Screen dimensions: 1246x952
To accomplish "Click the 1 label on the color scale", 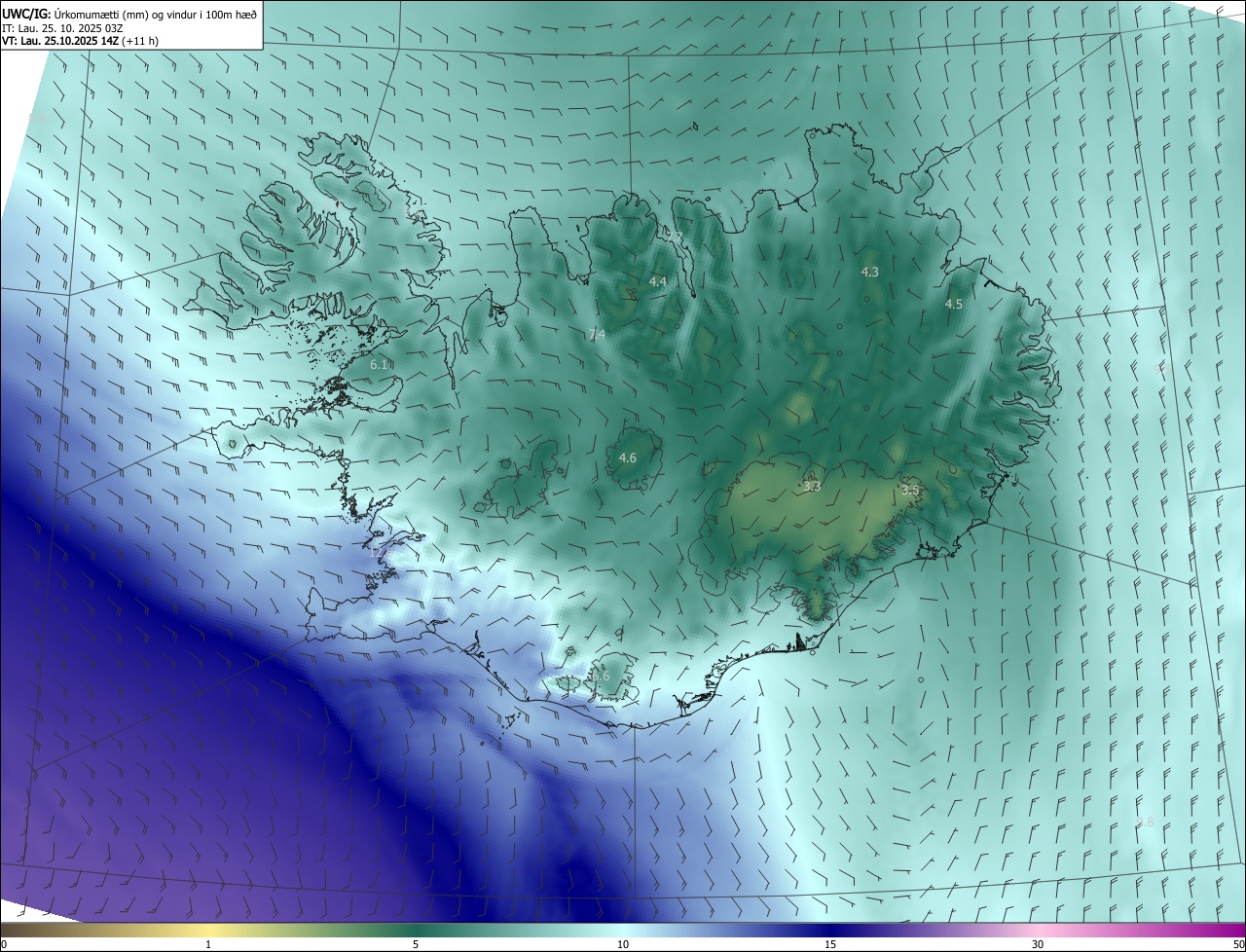I will [x=208, y=944].
